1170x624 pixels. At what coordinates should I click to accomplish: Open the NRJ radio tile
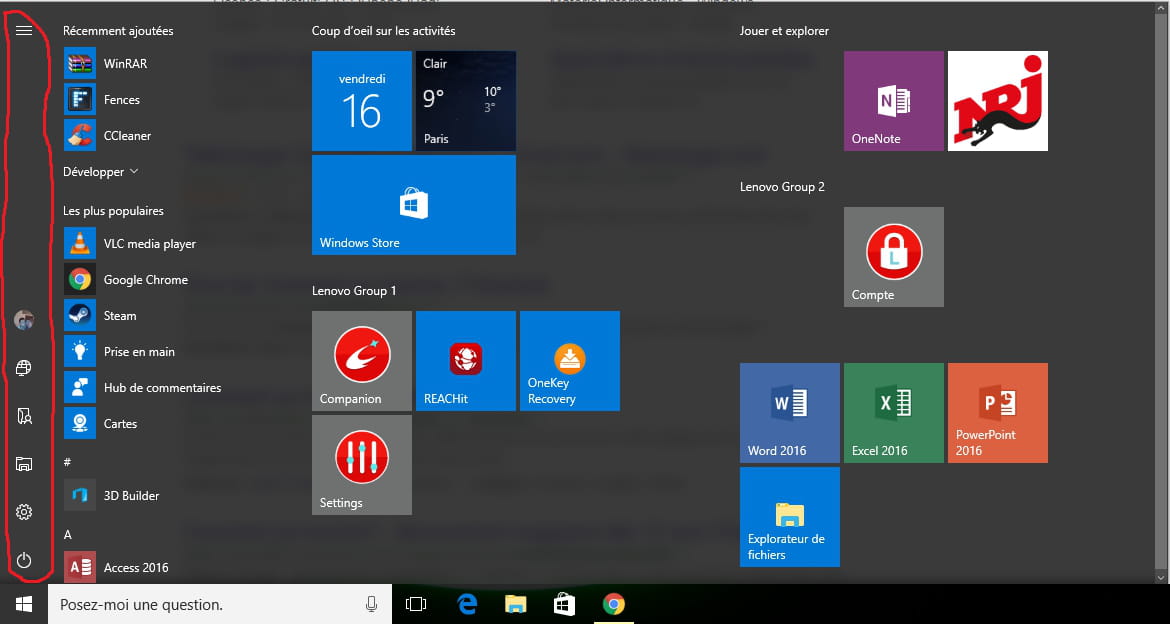pyautogui.click(x=998, y=101)
